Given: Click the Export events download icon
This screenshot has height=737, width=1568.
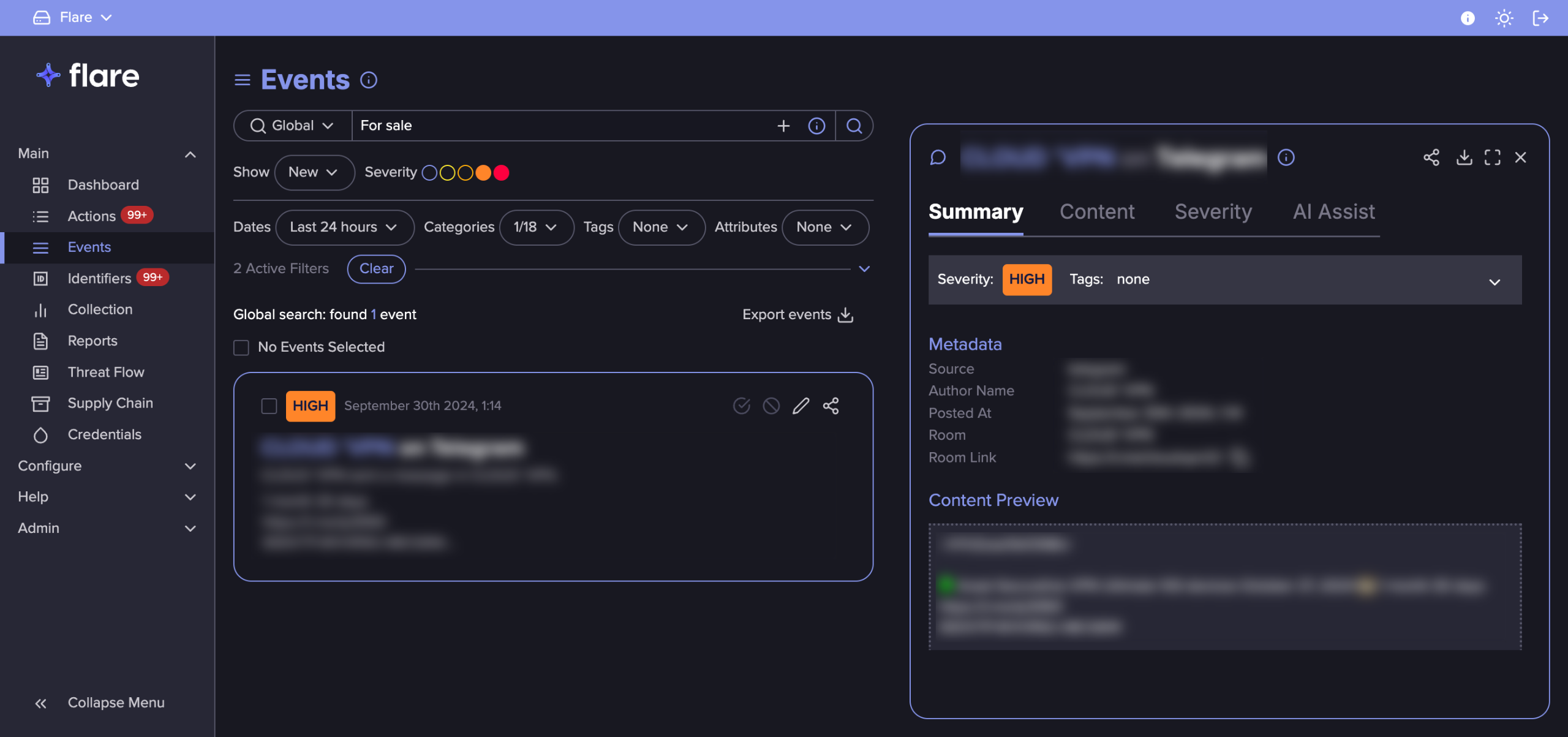Looking at the screenshot, I should click(x=845, y=314).
